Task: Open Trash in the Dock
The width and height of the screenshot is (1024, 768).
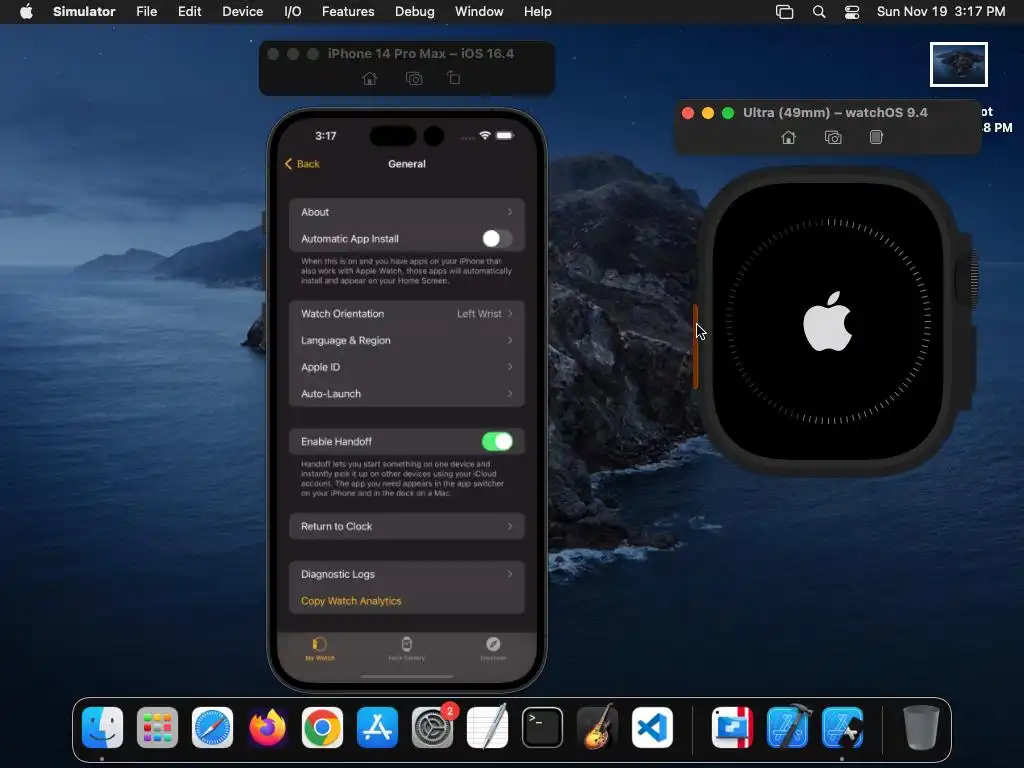Action: pos(921,727)
